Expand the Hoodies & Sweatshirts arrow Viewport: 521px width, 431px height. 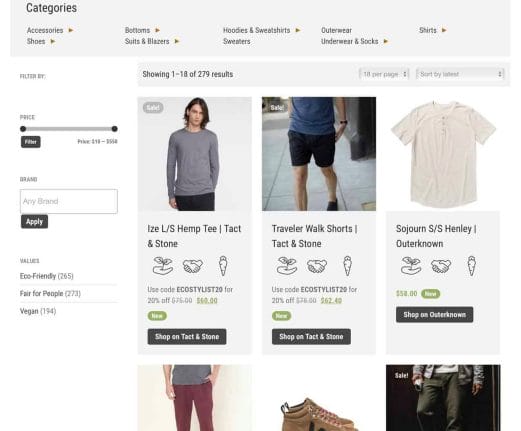pyautogui.click(x=298, y=30)
